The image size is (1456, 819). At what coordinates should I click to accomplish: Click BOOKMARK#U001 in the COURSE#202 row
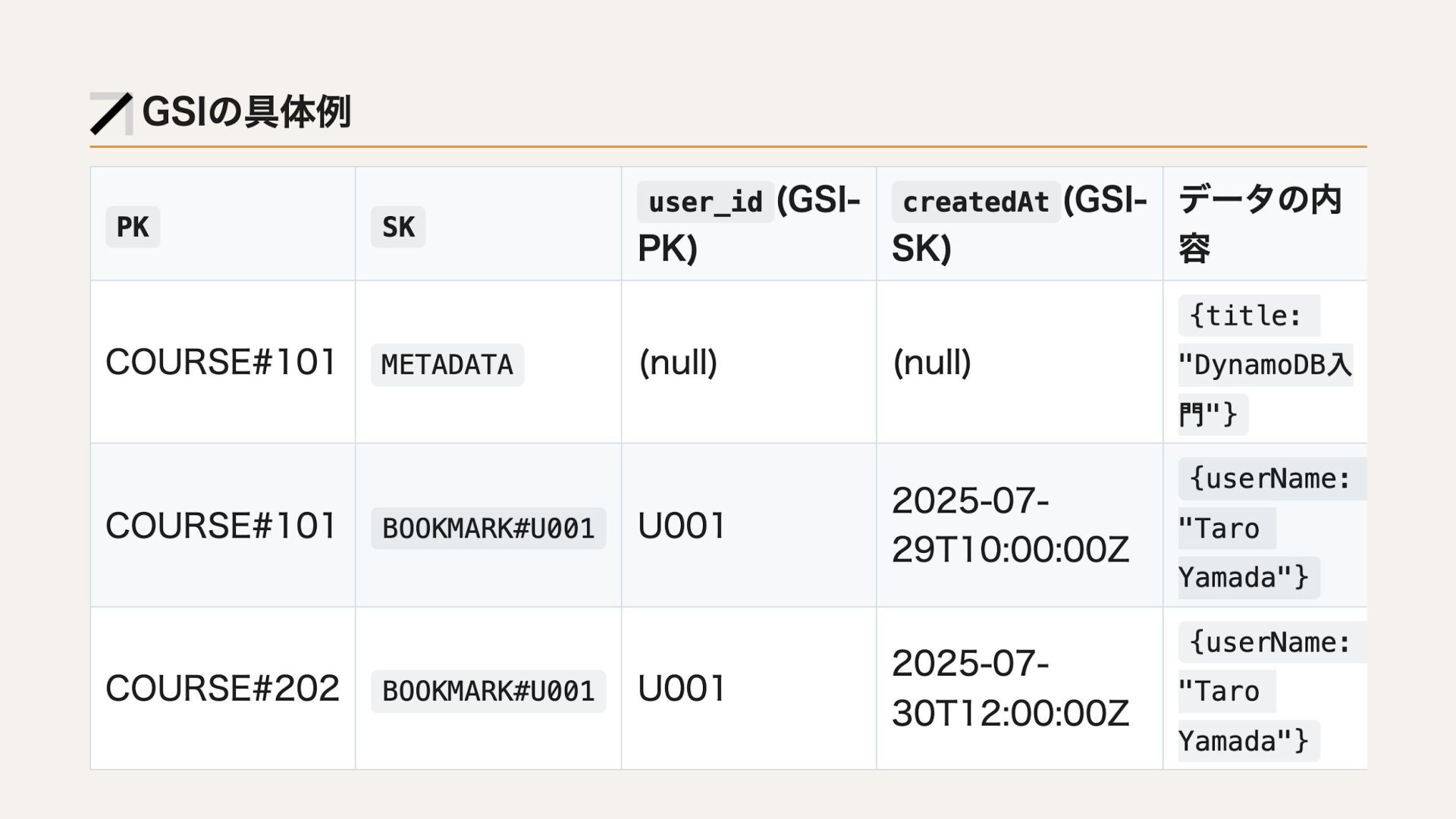pos(488,691)
